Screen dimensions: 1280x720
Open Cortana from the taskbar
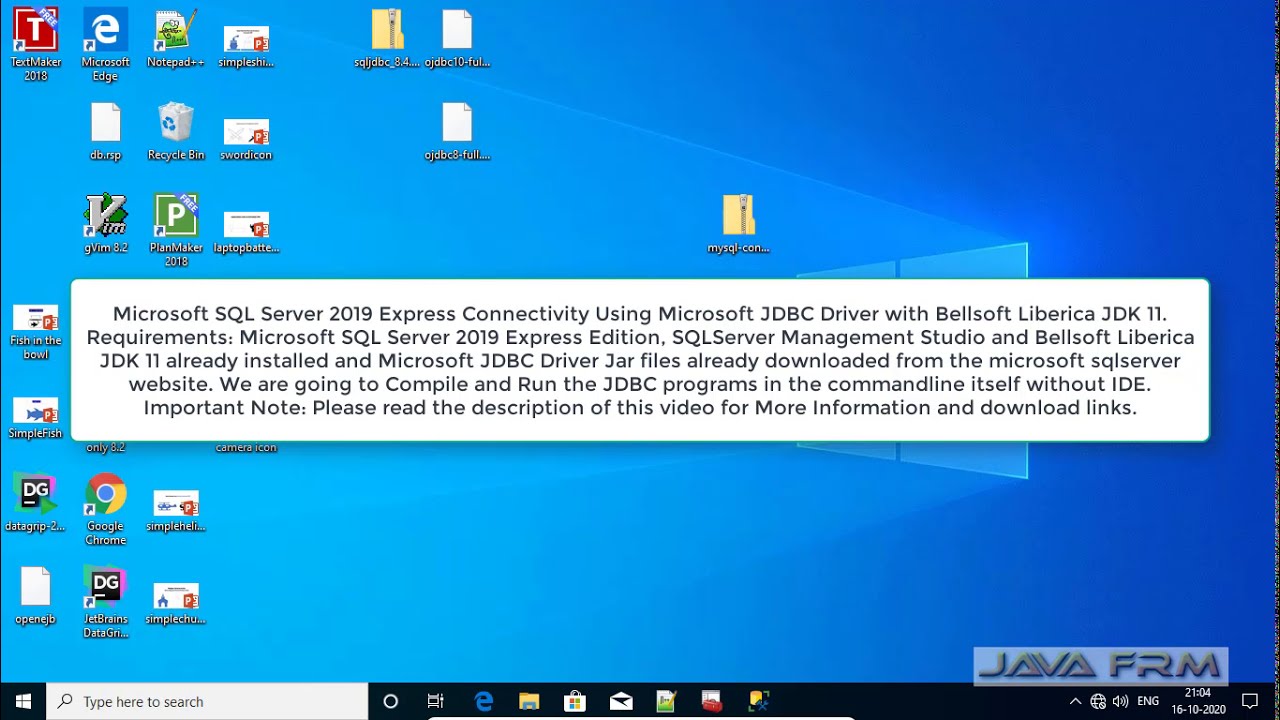(x=391, y=701)
